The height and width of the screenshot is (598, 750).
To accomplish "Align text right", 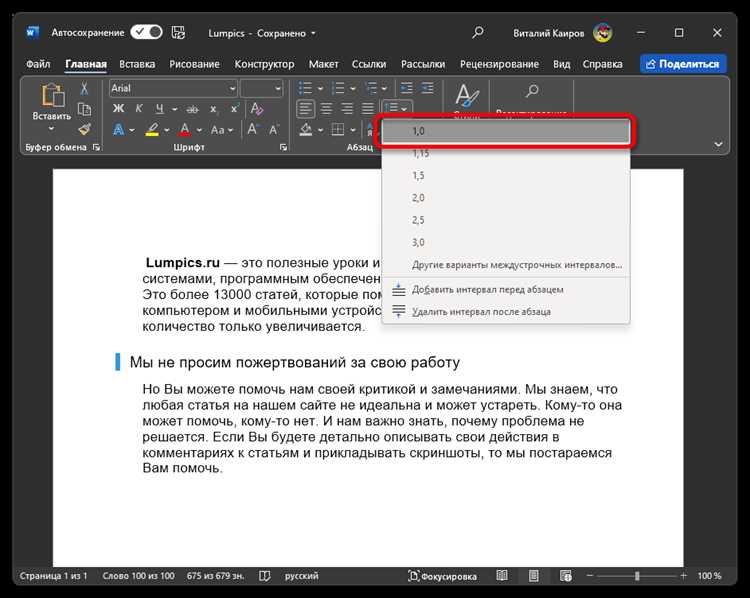I will point(347,109).
